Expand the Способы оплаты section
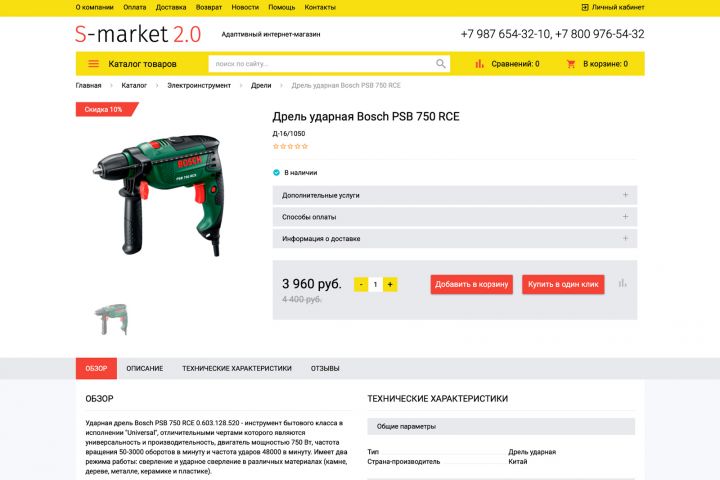 (x=455, y=217)
